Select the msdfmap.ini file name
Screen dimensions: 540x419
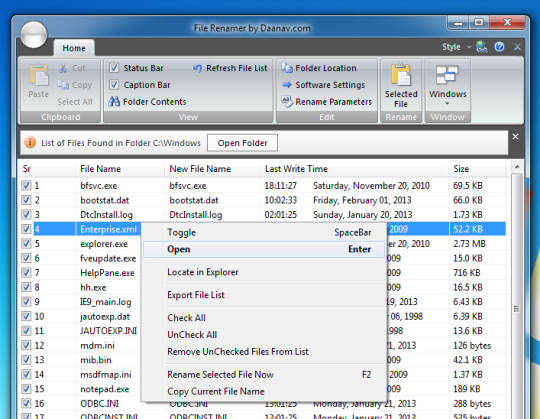(x=106, y=374)
